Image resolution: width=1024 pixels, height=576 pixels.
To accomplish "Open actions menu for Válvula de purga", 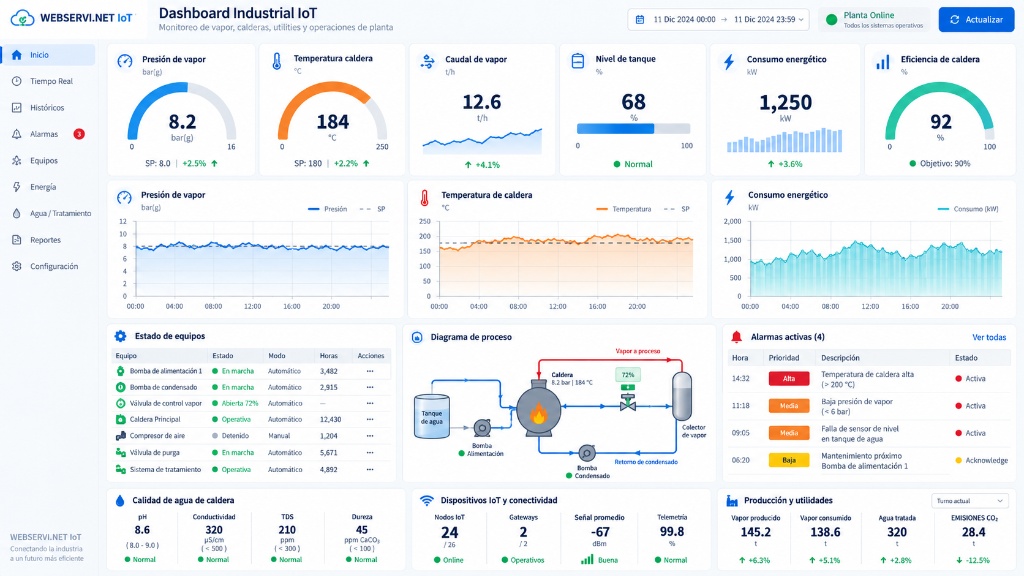I will tap(370, 453).
